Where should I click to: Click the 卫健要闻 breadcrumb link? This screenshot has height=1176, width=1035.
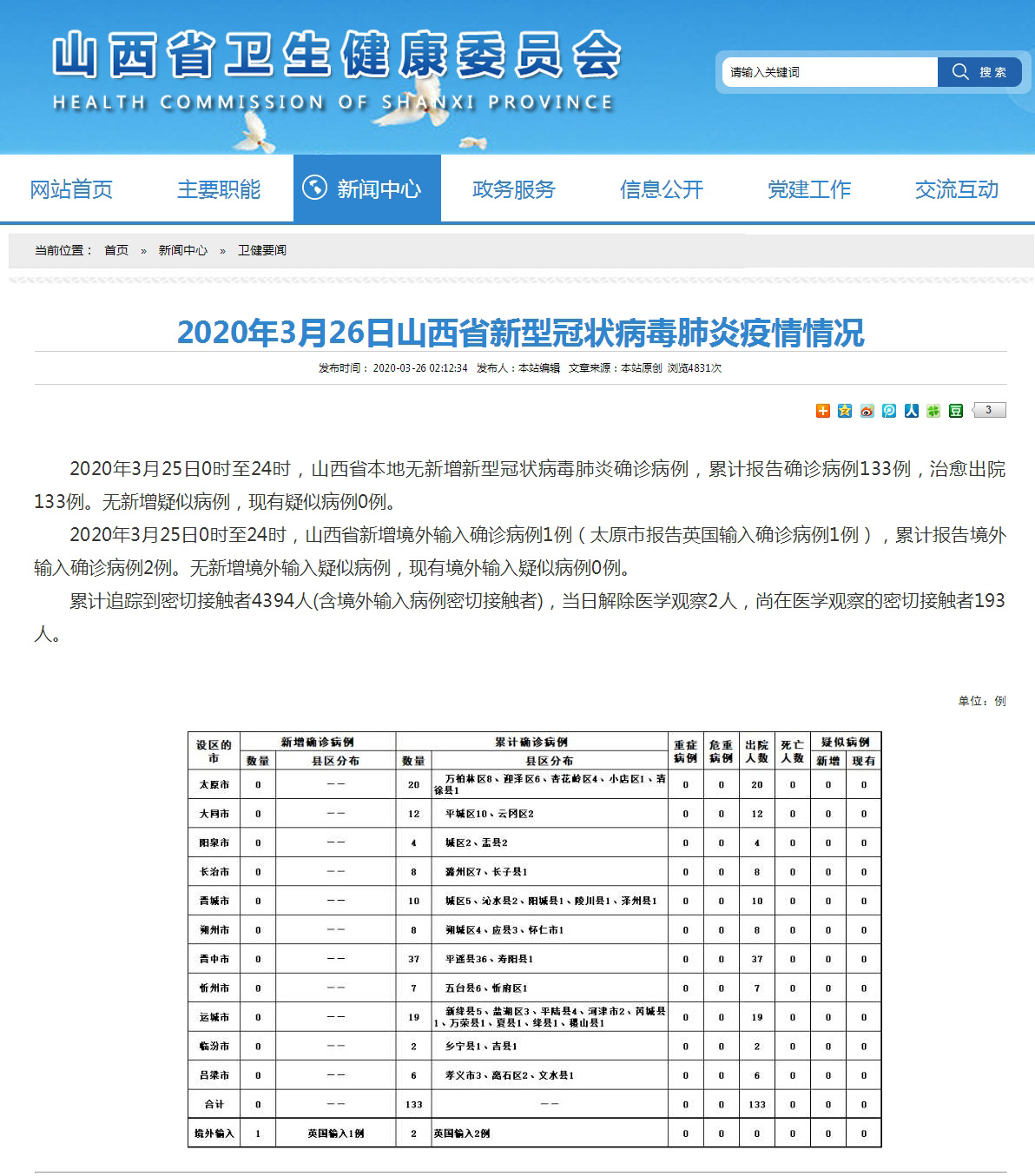(262, 250)
